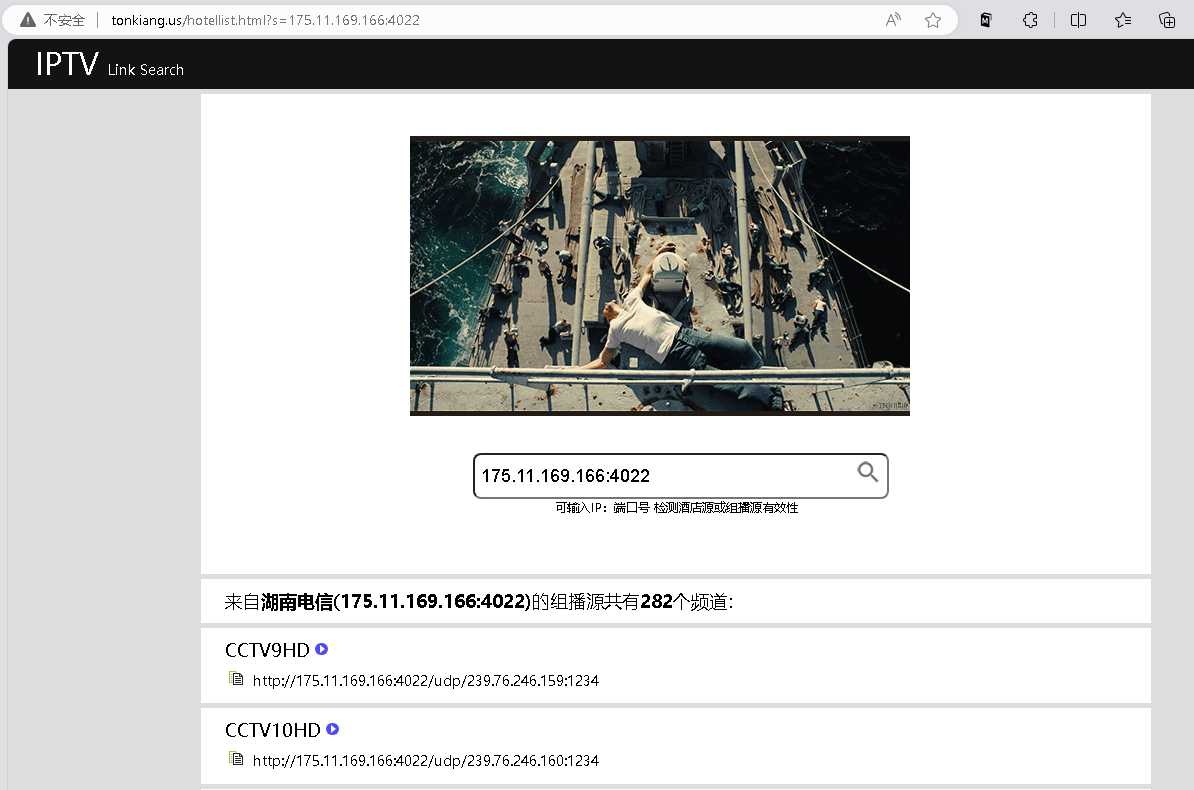Add page to favorites with star icon
Viewport: 1194px width, 790px height.
click(x=933, y=20)
